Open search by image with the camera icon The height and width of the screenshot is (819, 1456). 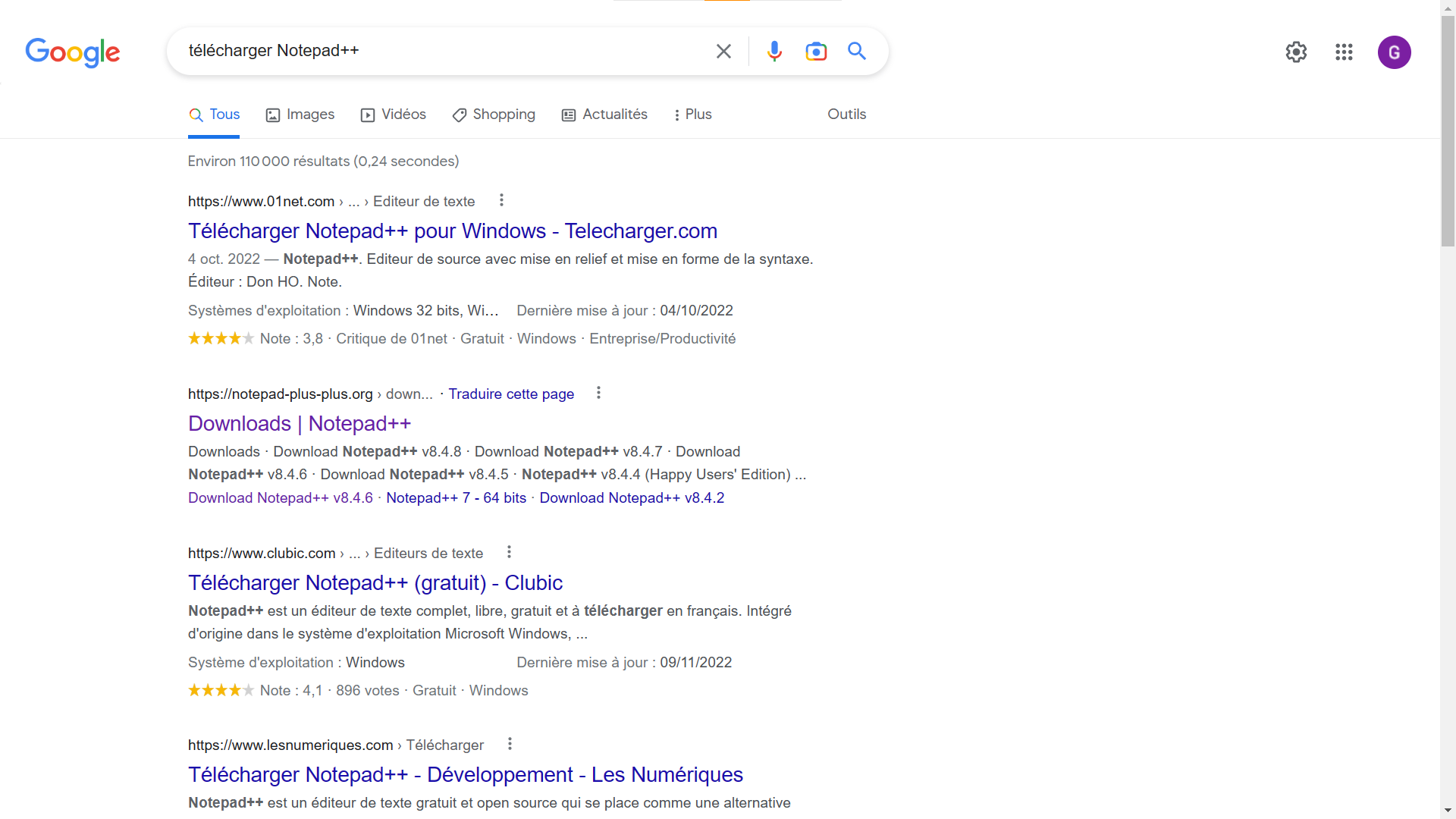pos(816,51)
